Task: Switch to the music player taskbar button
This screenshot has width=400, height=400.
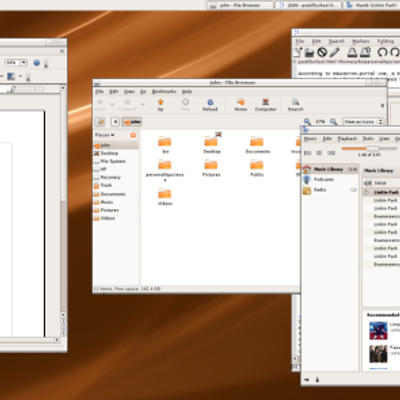Action: tap(372, 5)
